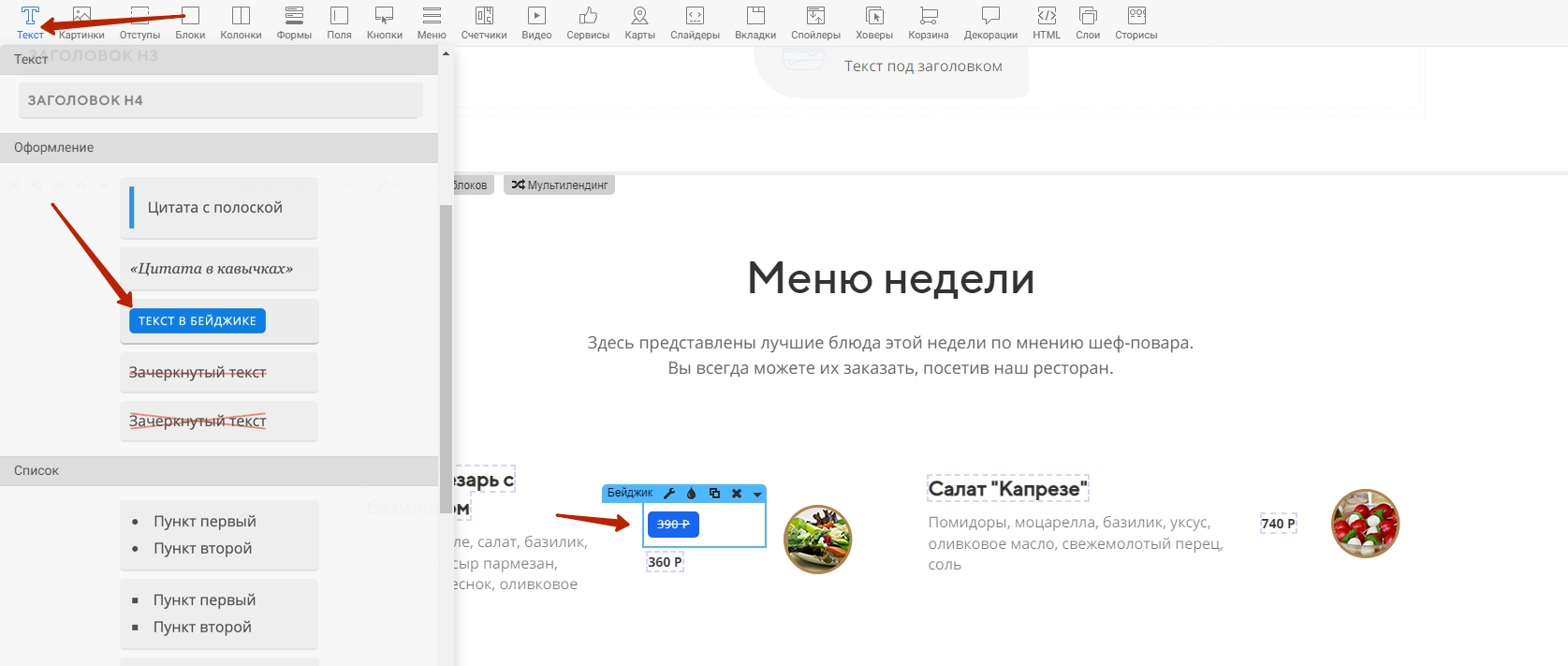1568x666 pixels.
Task: Open the Отступы spacing category
Action: 139,23
